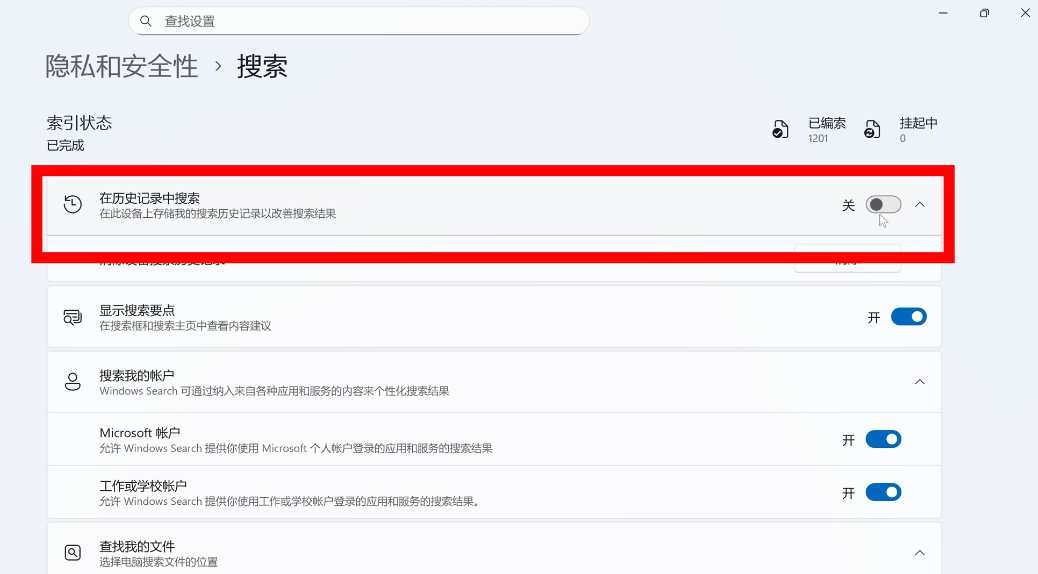Click the person icon beside 搜索我的帐户
The height and width of the screenshot is (574, 1038).
click(73, 382)
